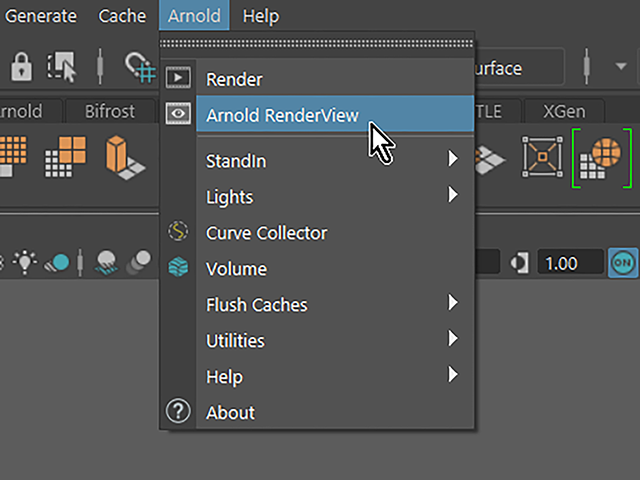Expand the StandIn submenu
Viewport: 640px width, 480px height.
click(335, 160)
